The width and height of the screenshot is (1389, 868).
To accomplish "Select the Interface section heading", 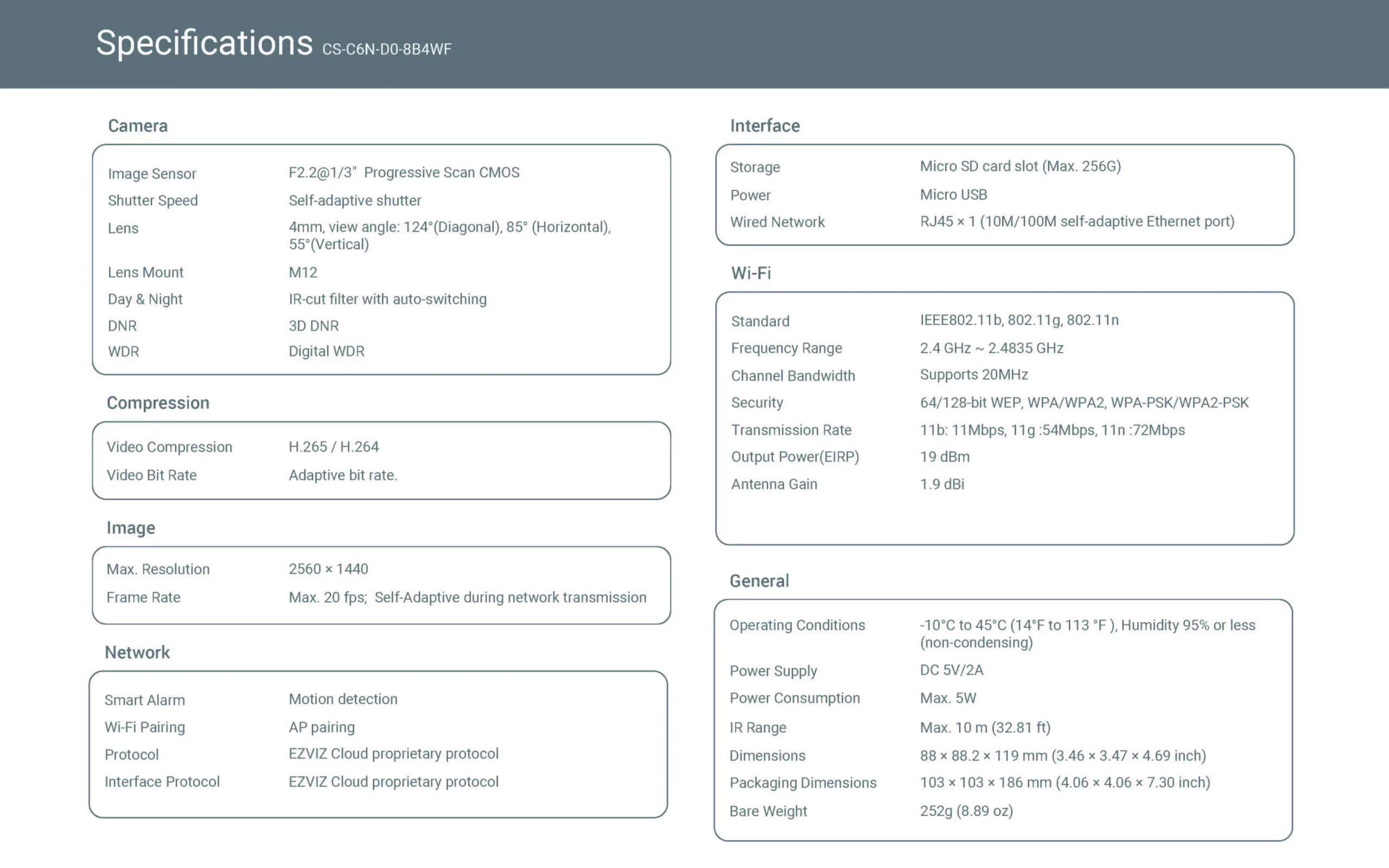I will point(764,126).
